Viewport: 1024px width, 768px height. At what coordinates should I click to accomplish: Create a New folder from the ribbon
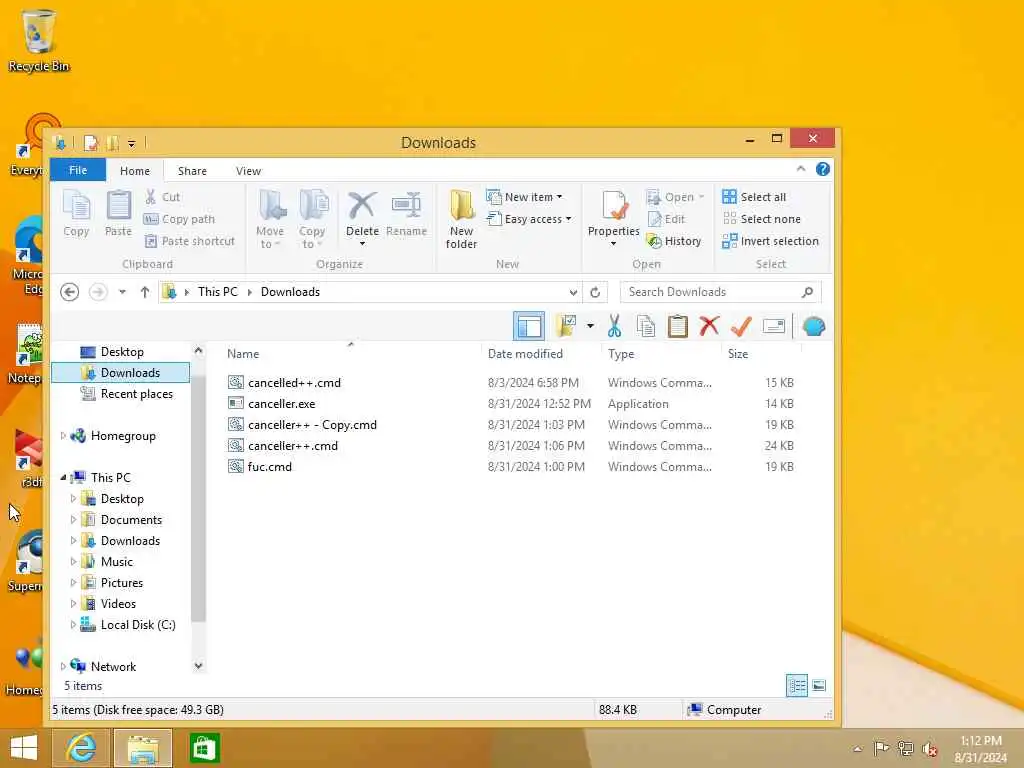[x=461, y=219]
